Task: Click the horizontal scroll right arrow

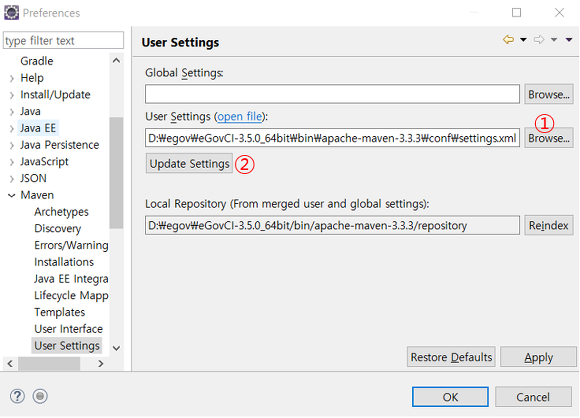Action: [101, 364]
